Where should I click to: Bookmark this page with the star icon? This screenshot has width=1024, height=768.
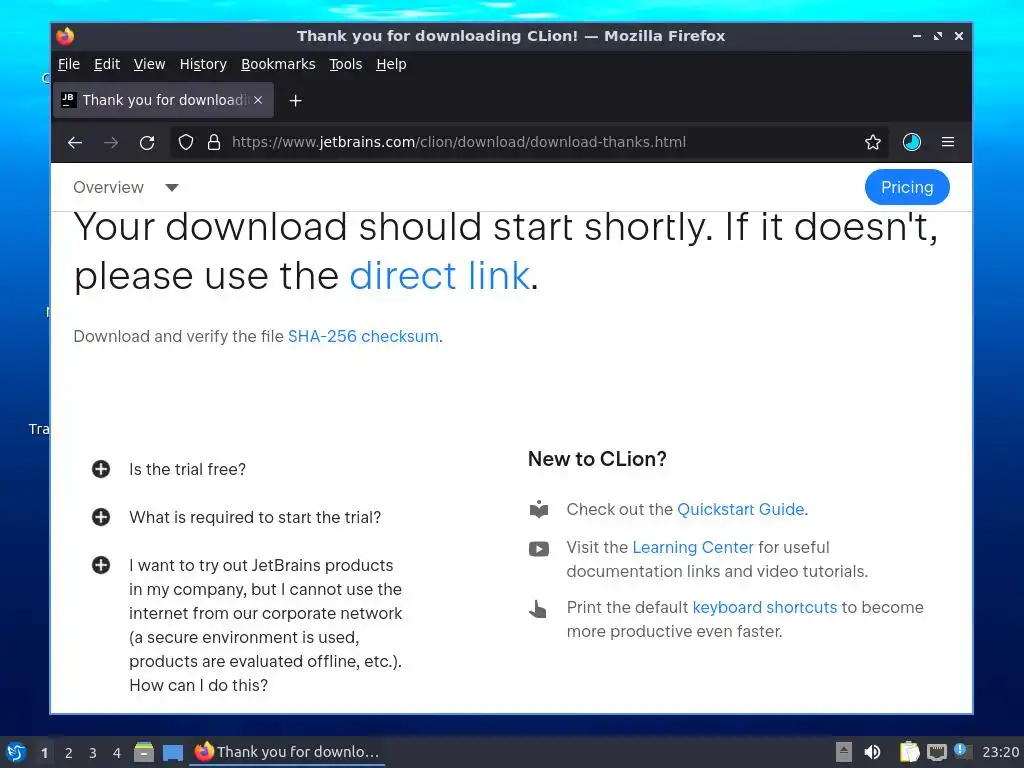(873, 142)
